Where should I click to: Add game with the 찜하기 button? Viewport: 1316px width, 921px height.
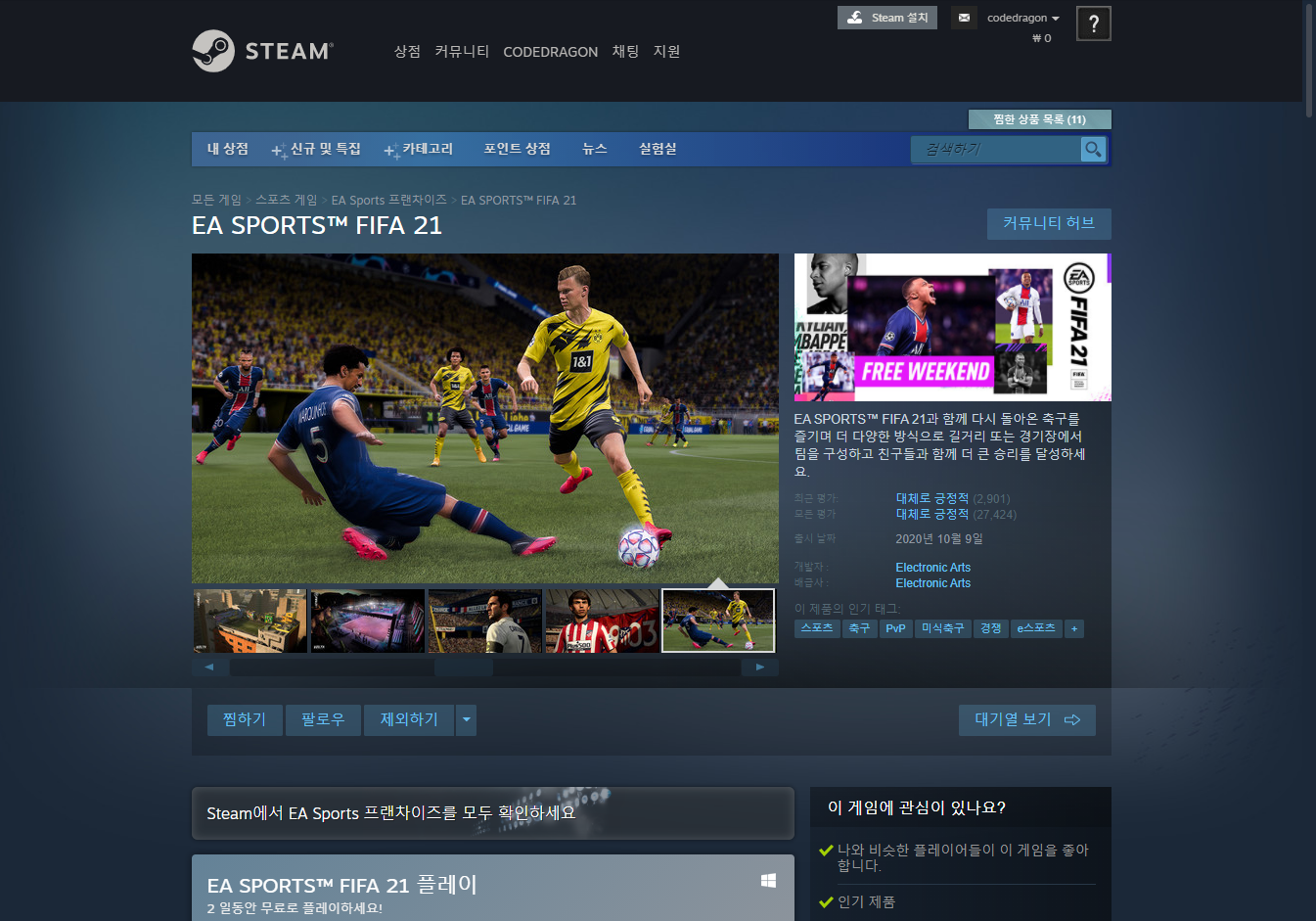[x=245, y=719]
